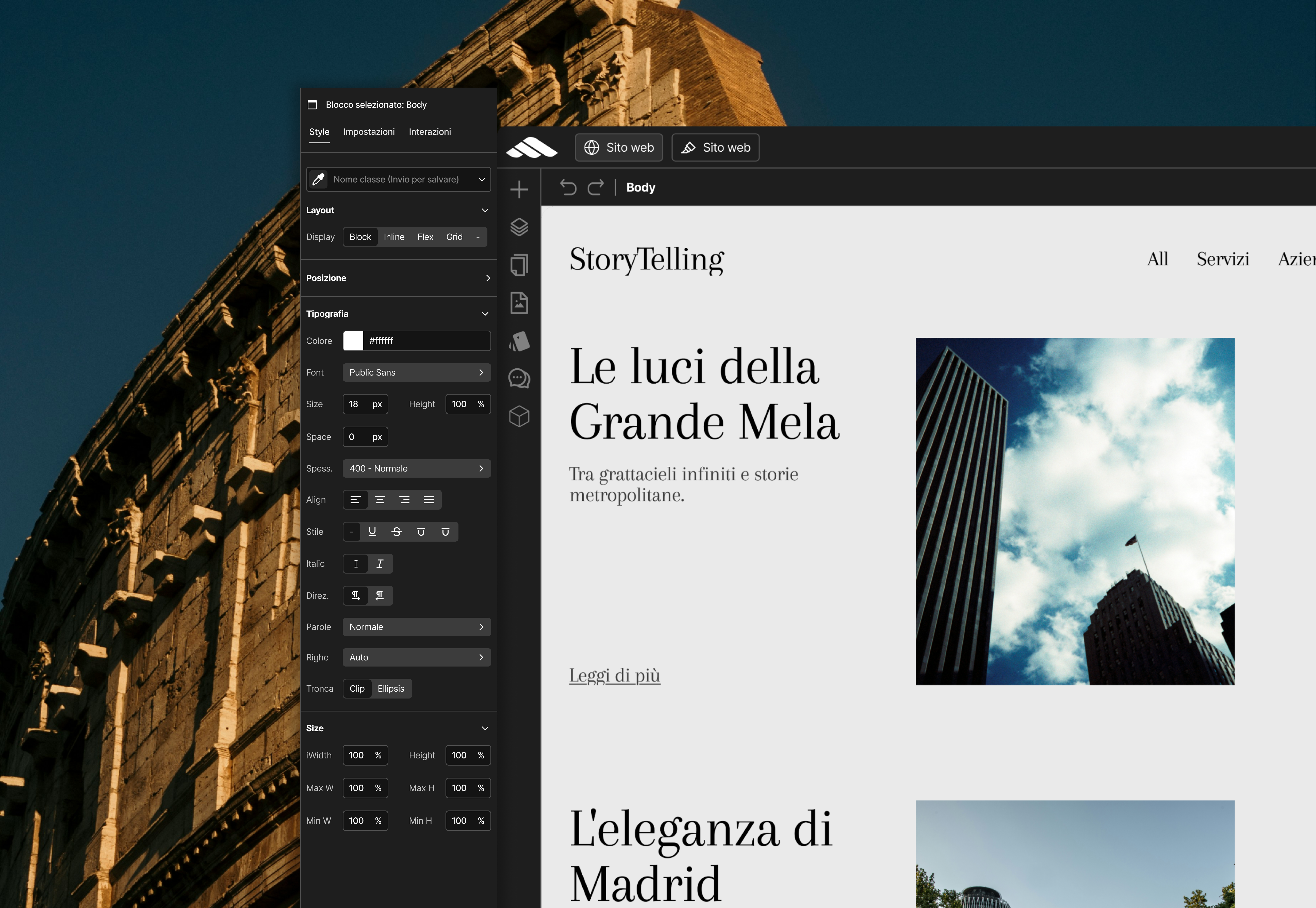The height and width of the screenshot is (908, 1316).
Task: Click the add block plus icon
Action: tap(519, 189)
